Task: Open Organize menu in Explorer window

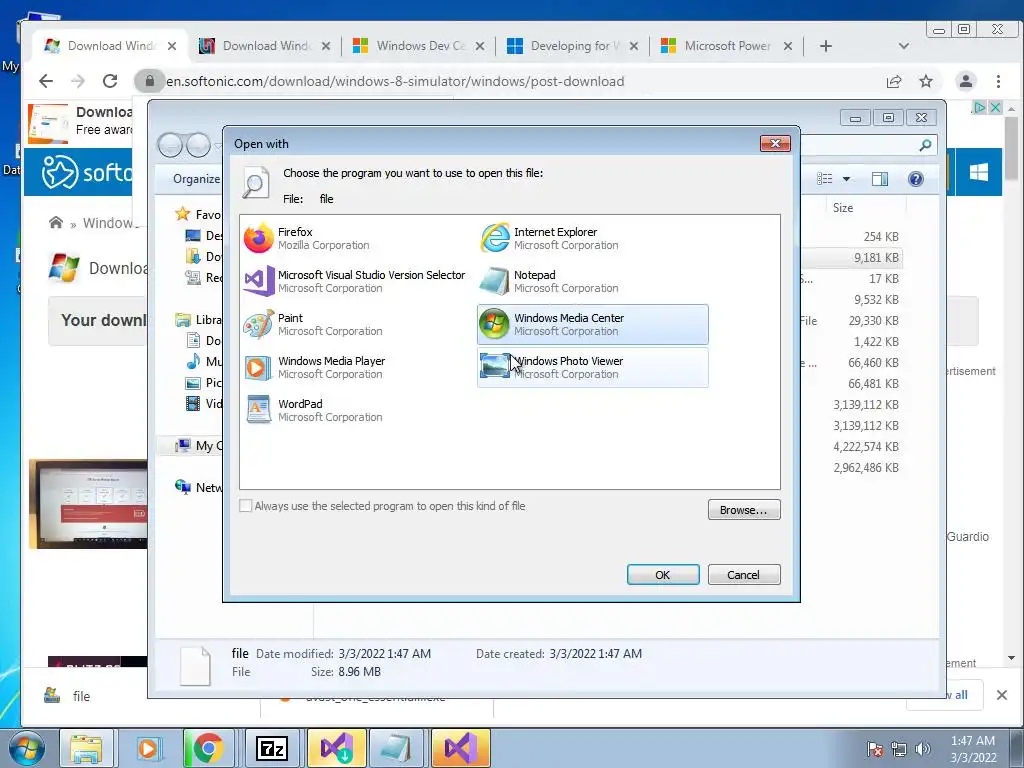Action: point(196,179)
